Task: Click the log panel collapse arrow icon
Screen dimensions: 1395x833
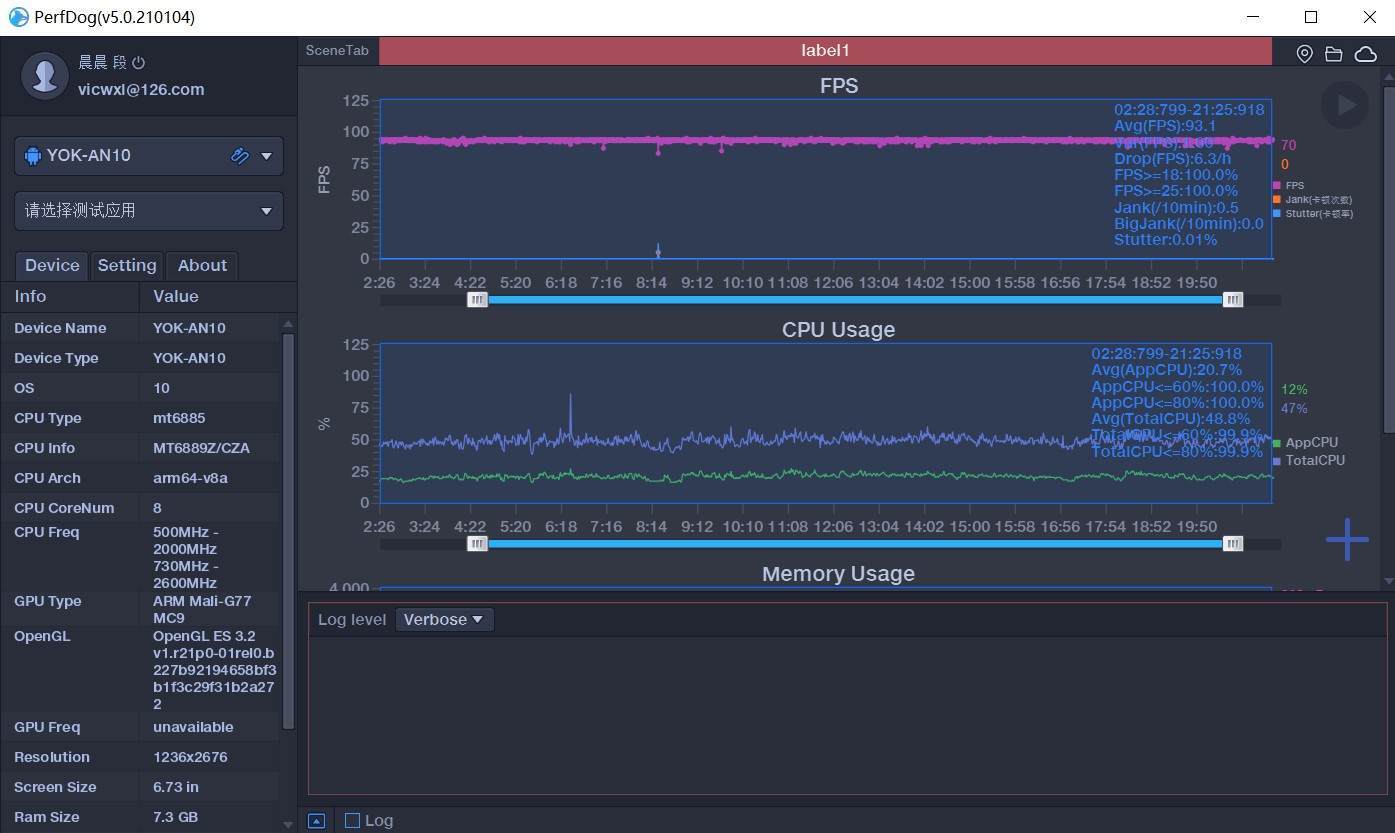Action: coord(316,821)
